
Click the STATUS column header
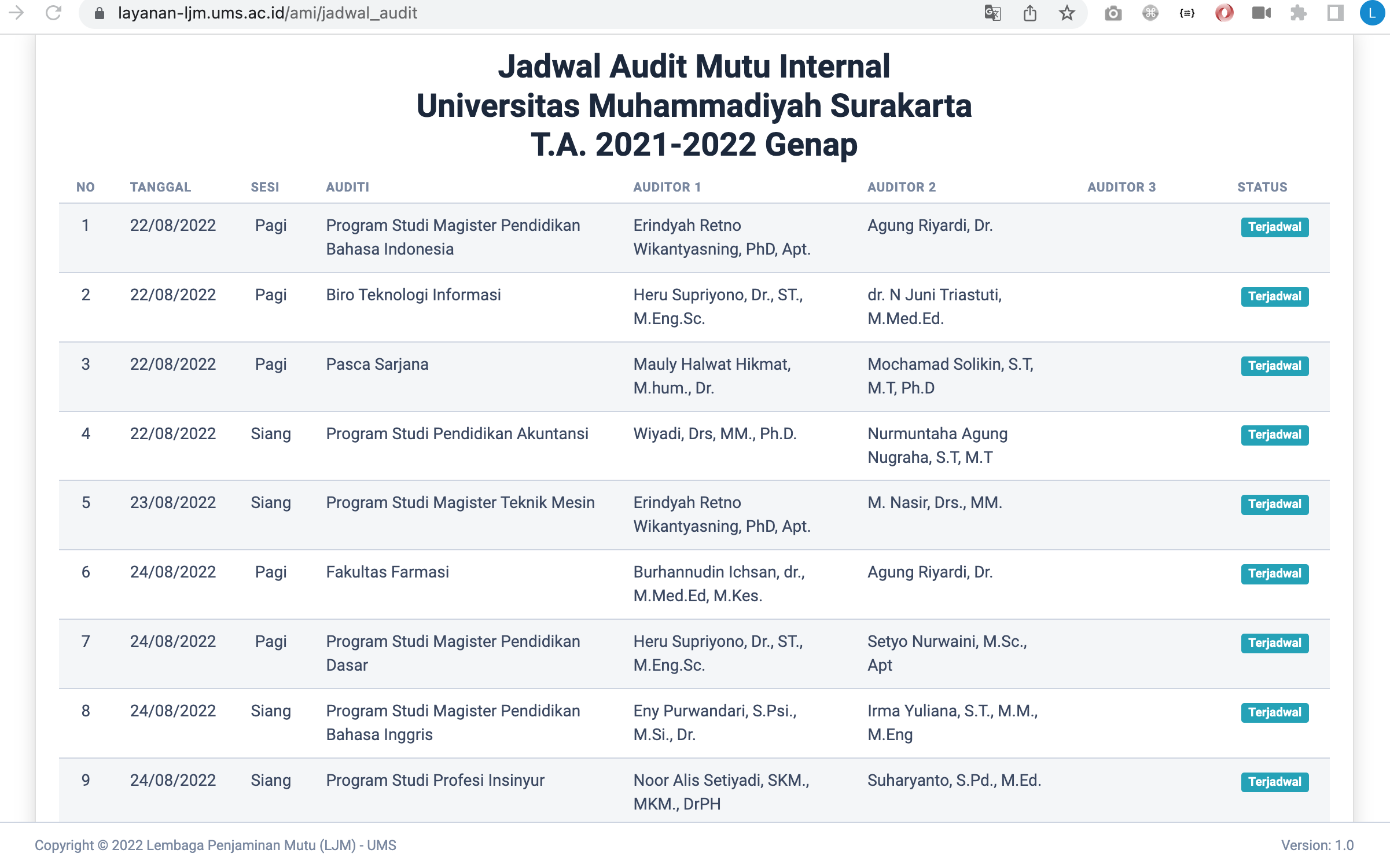[x=1262, y=187]
